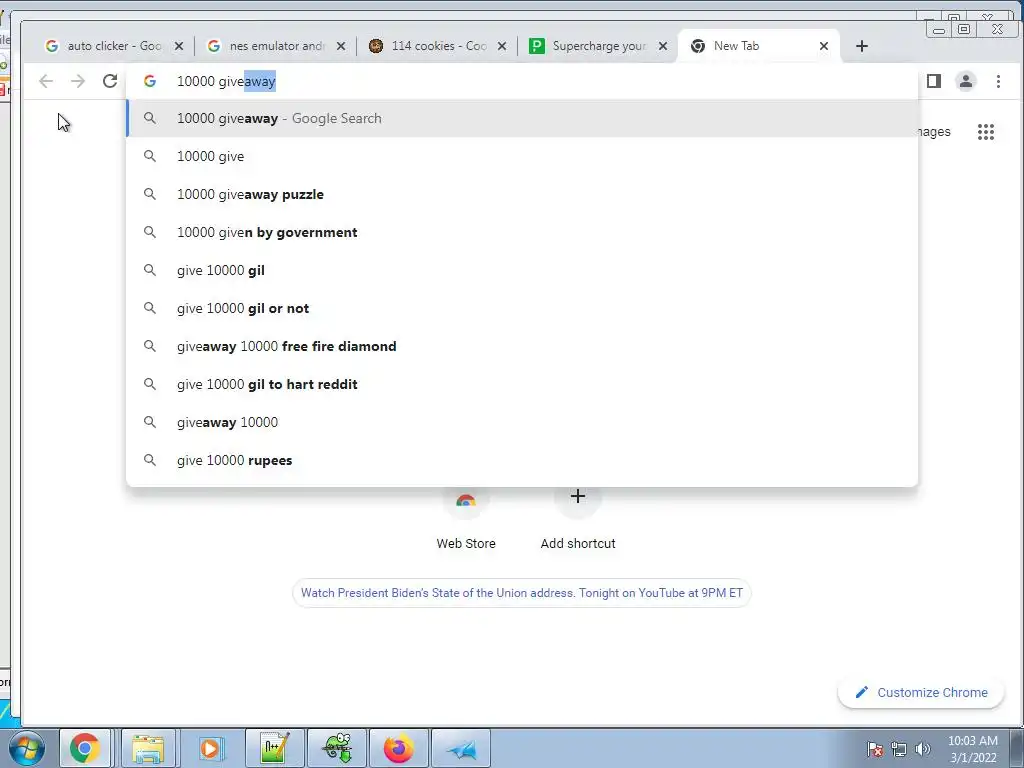Close the New Tab tab
Viewport: 1024px width, 768px height.
824,46
